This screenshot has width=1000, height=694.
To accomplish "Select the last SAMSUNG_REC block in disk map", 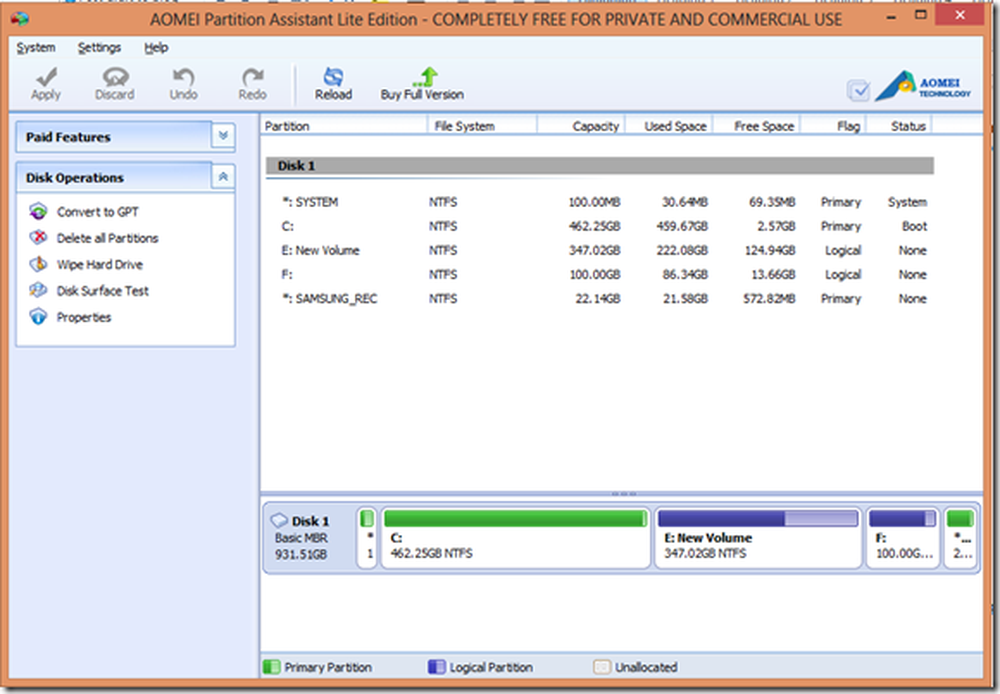I will 960,537.
